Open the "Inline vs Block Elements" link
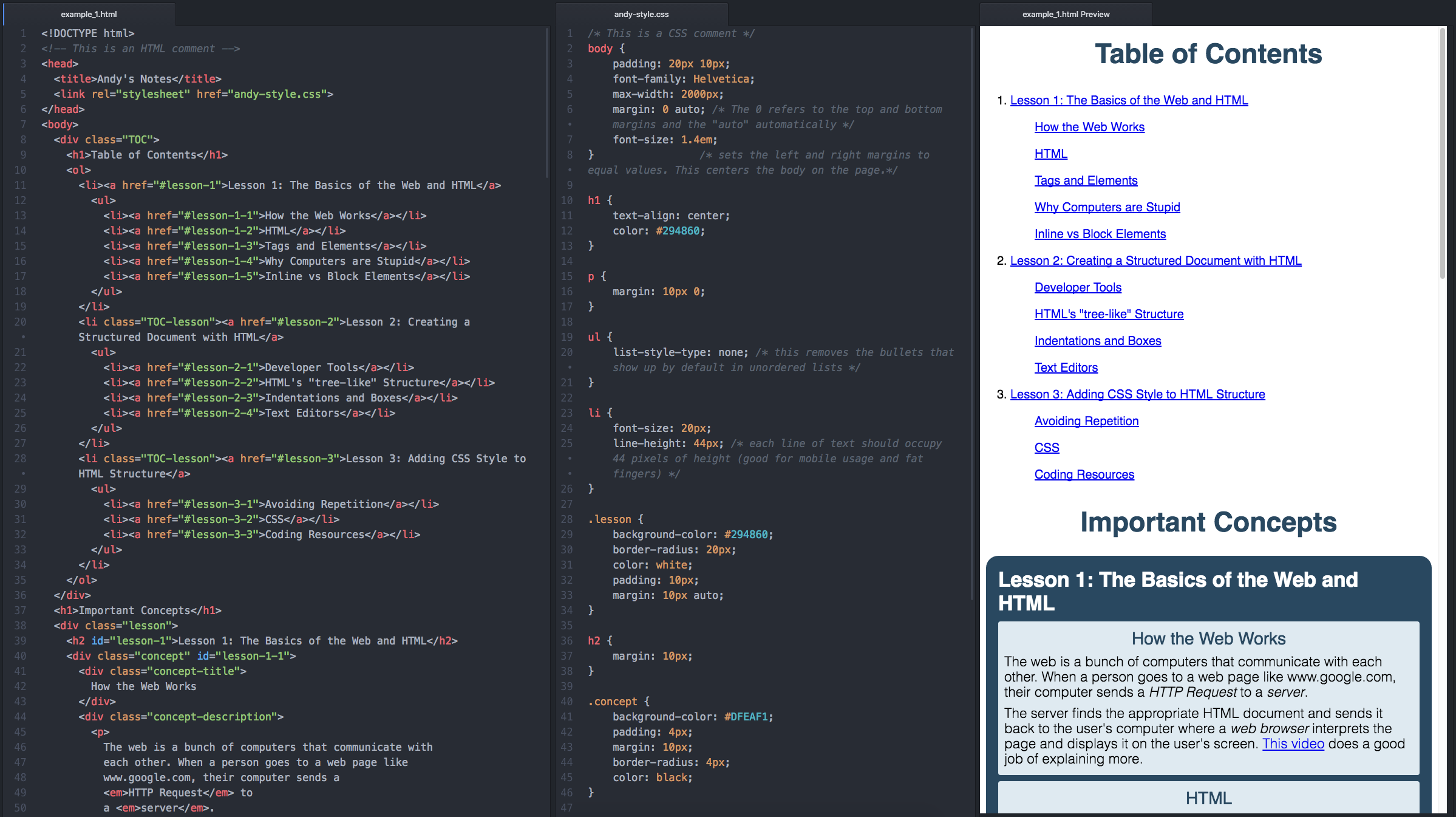This screenshot has width=1456, height=817. [1100, 234]
